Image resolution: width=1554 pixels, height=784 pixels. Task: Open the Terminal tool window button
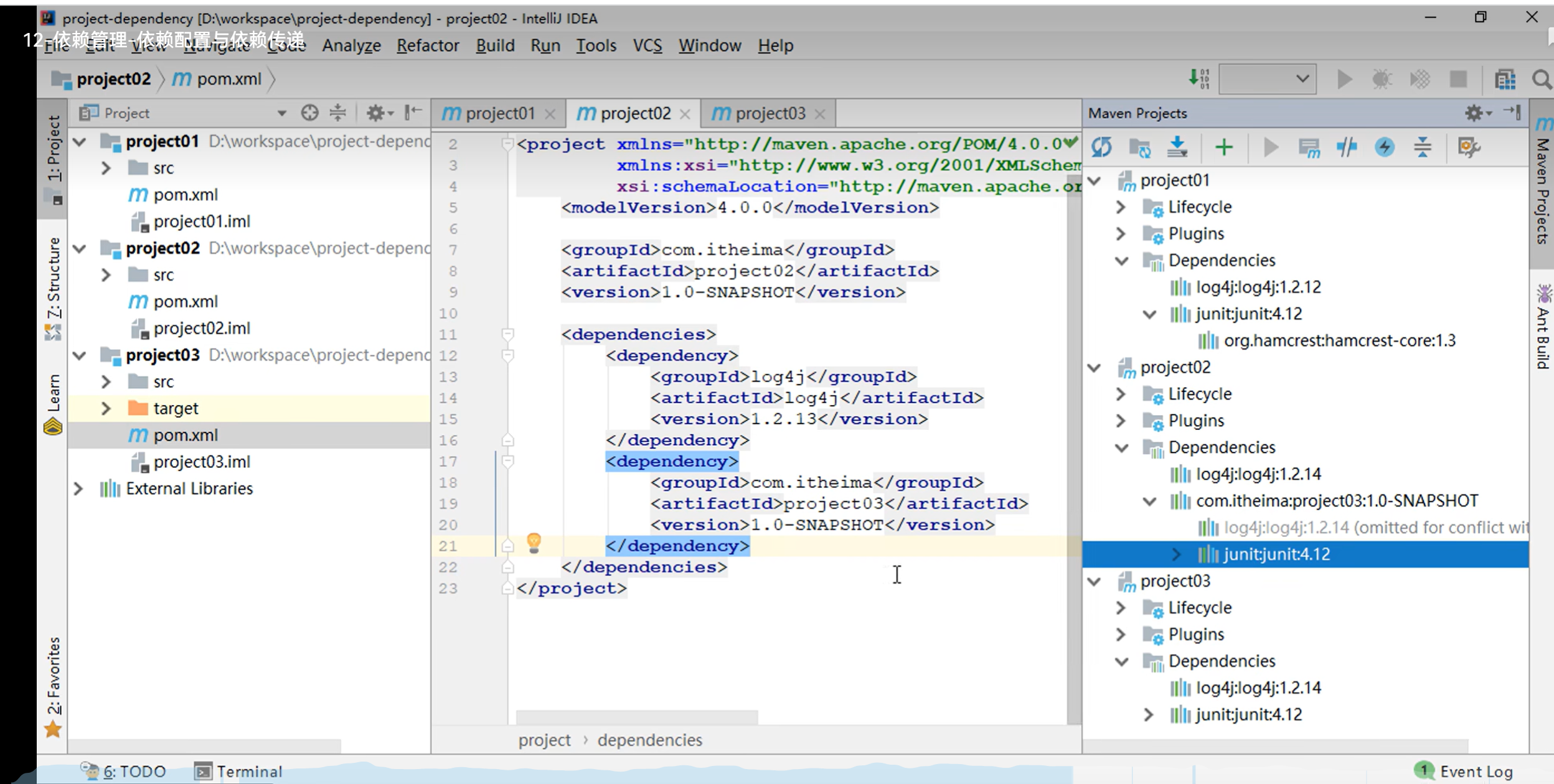pos(238,772)
